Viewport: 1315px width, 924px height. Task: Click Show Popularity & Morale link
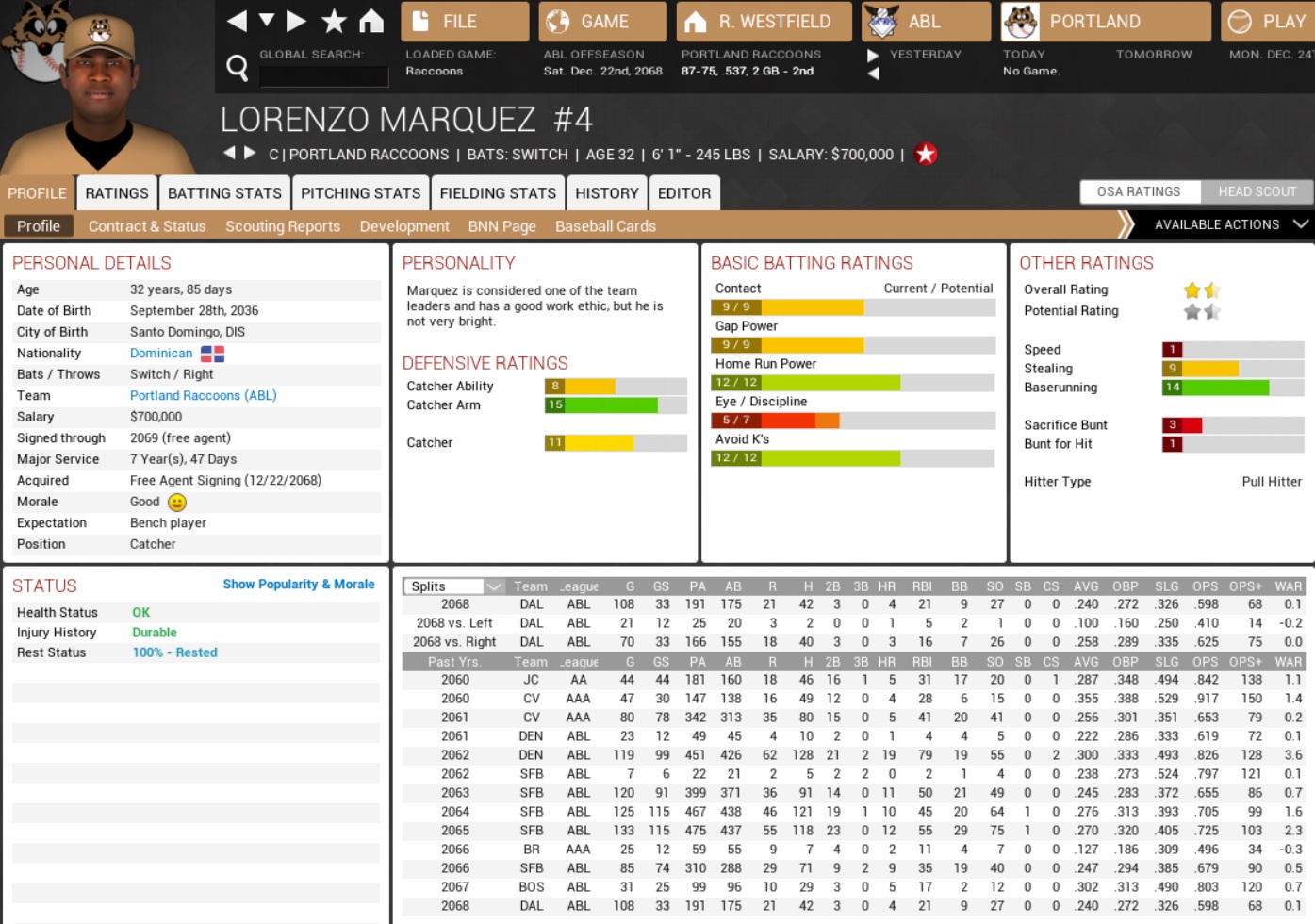click(298, 585)
